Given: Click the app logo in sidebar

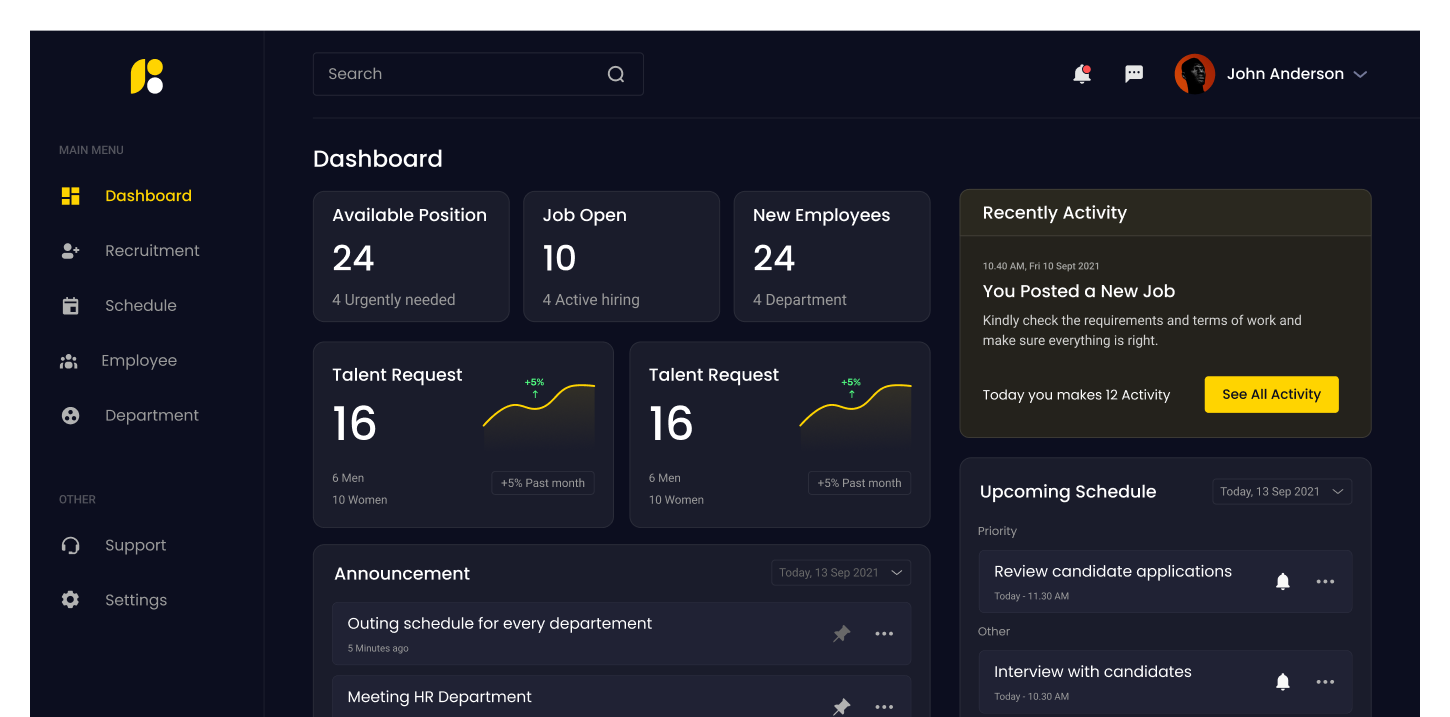Looking at the screenshot, I should coord(147,77).
